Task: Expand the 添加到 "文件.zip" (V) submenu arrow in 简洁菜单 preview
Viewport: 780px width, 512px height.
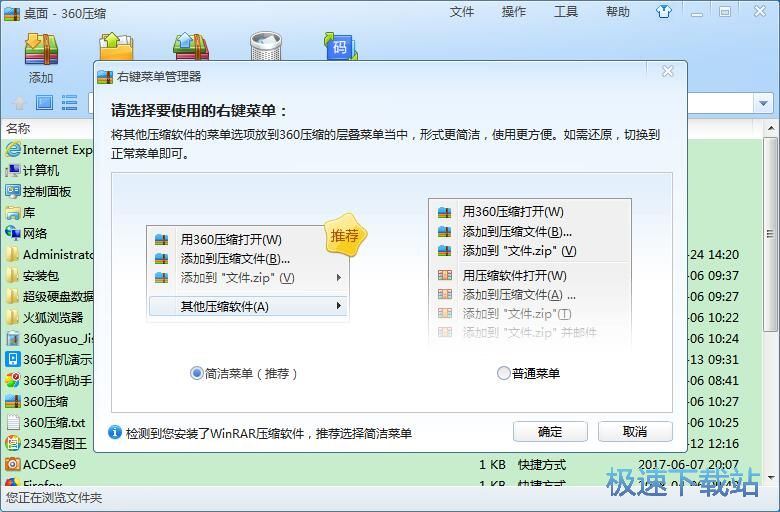Action: [x=339, y=277]
